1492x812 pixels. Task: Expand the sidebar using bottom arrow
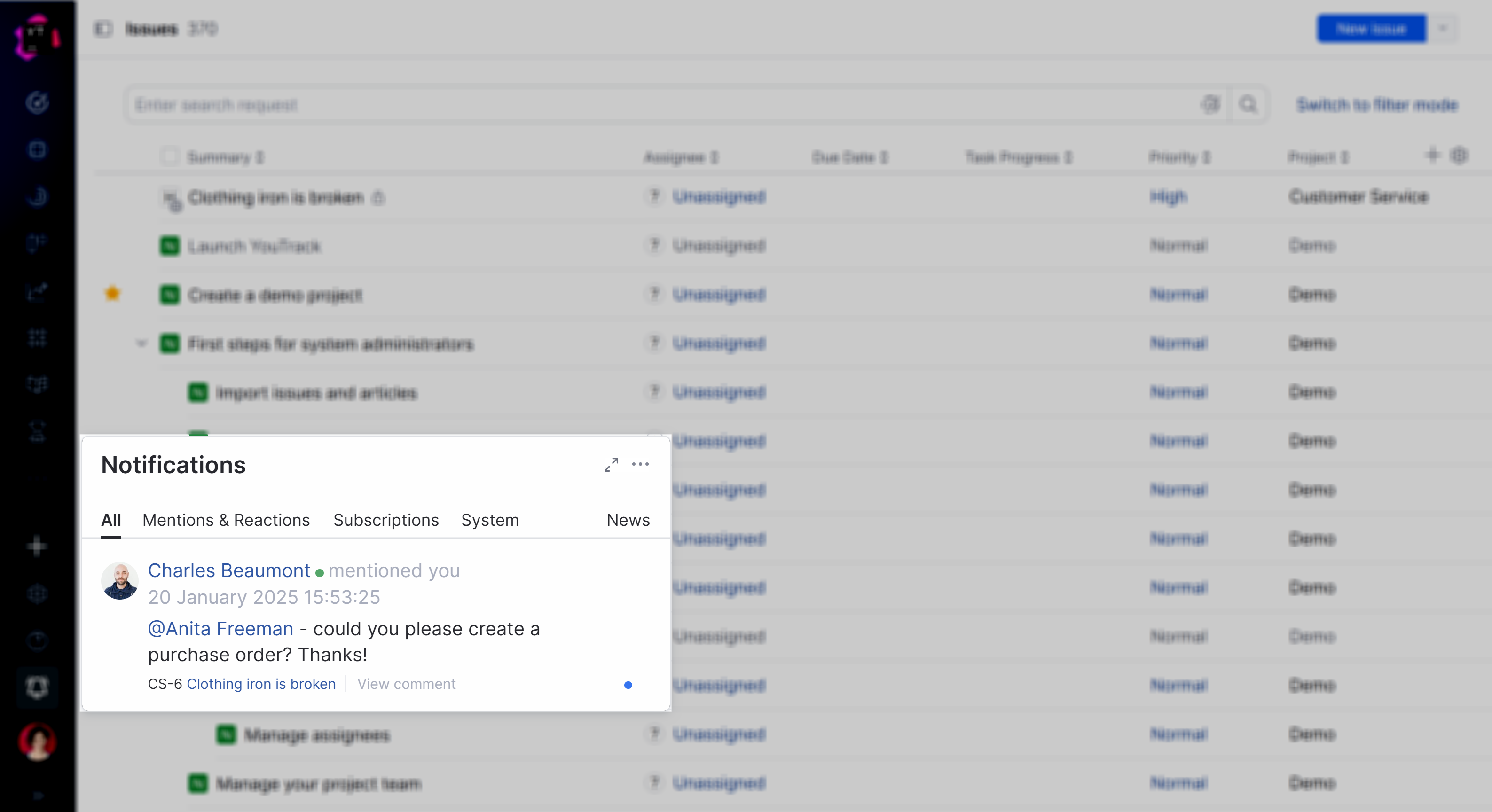coord(38,795)
